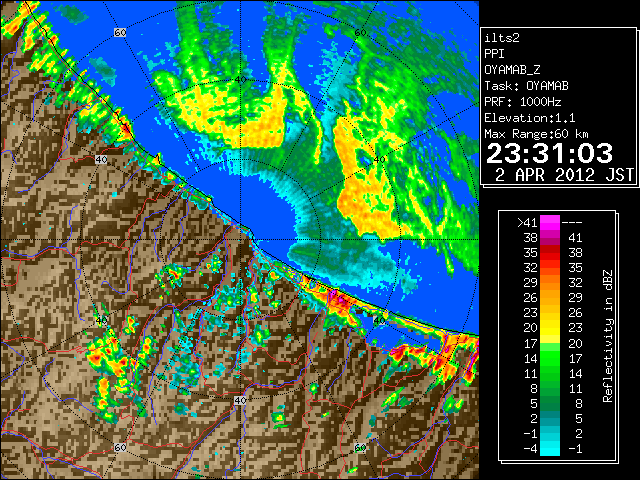Click the 40 km ring label due south

pos(240,400)
